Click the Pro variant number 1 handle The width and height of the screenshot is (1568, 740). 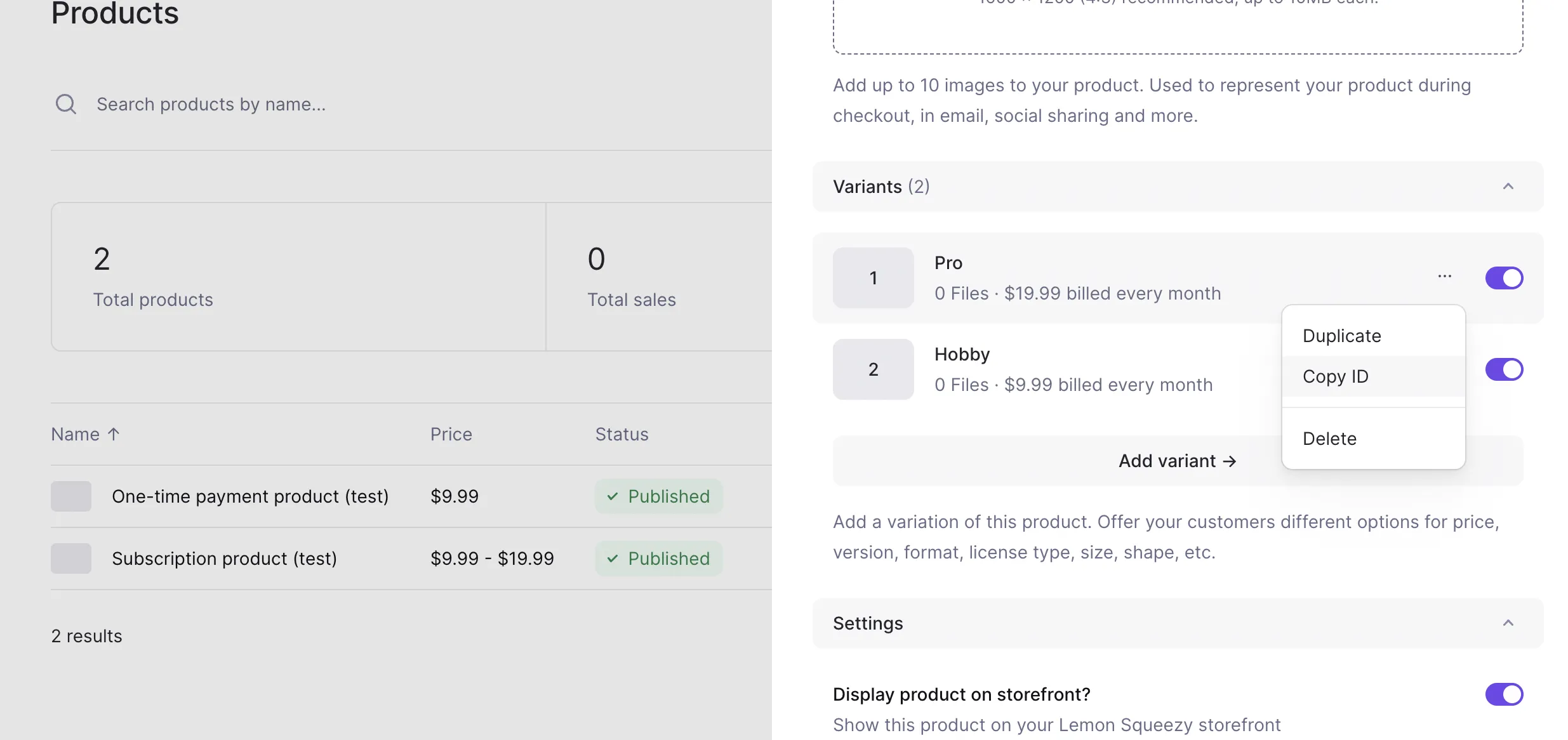coord(873,278)
